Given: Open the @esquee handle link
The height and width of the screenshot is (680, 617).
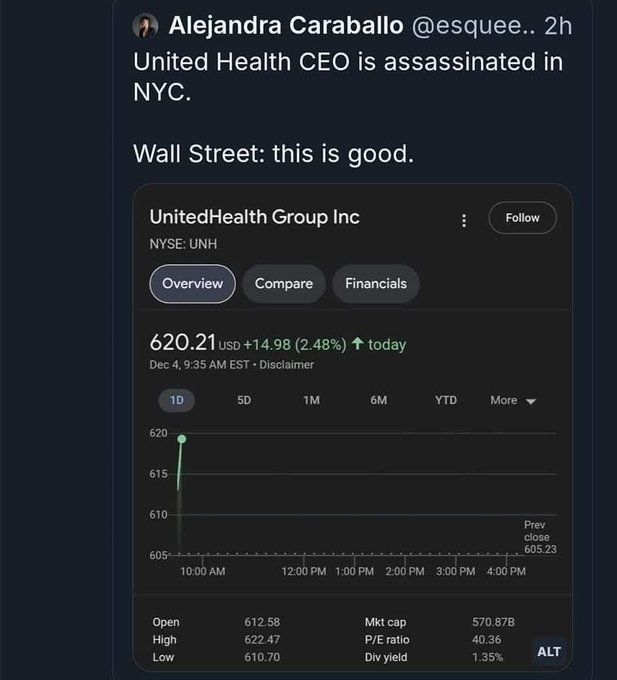Looking at the screenshot, I should coord(473,25).
